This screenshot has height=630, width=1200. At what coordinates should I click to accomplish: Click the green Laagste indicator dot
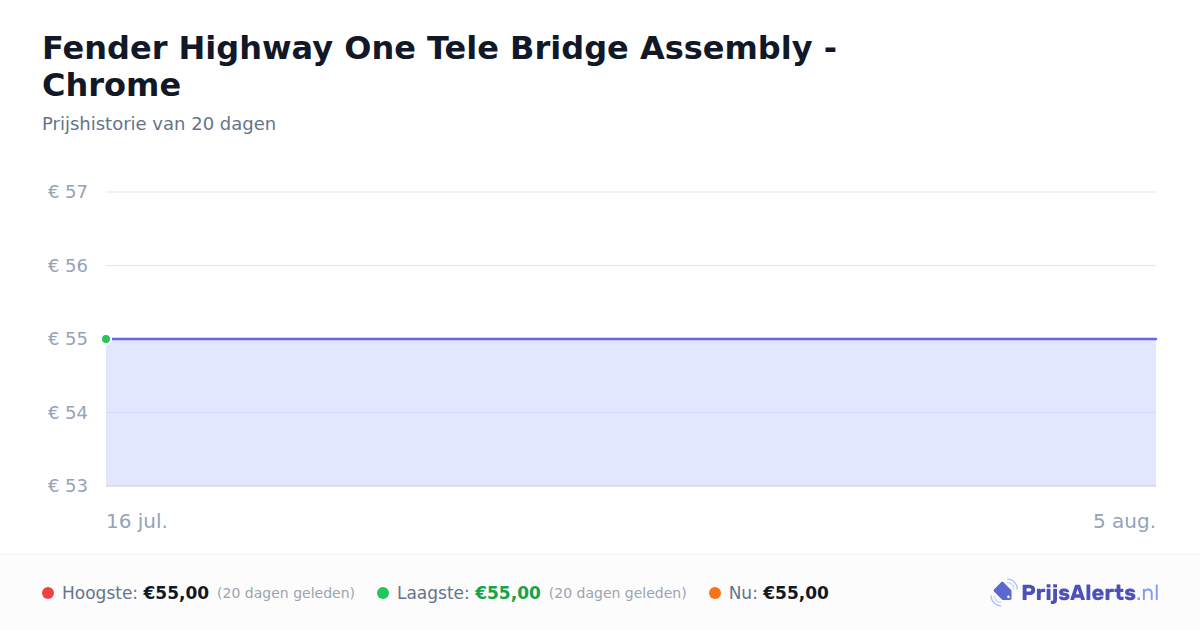pyautogui.click(x=383, y=593)
